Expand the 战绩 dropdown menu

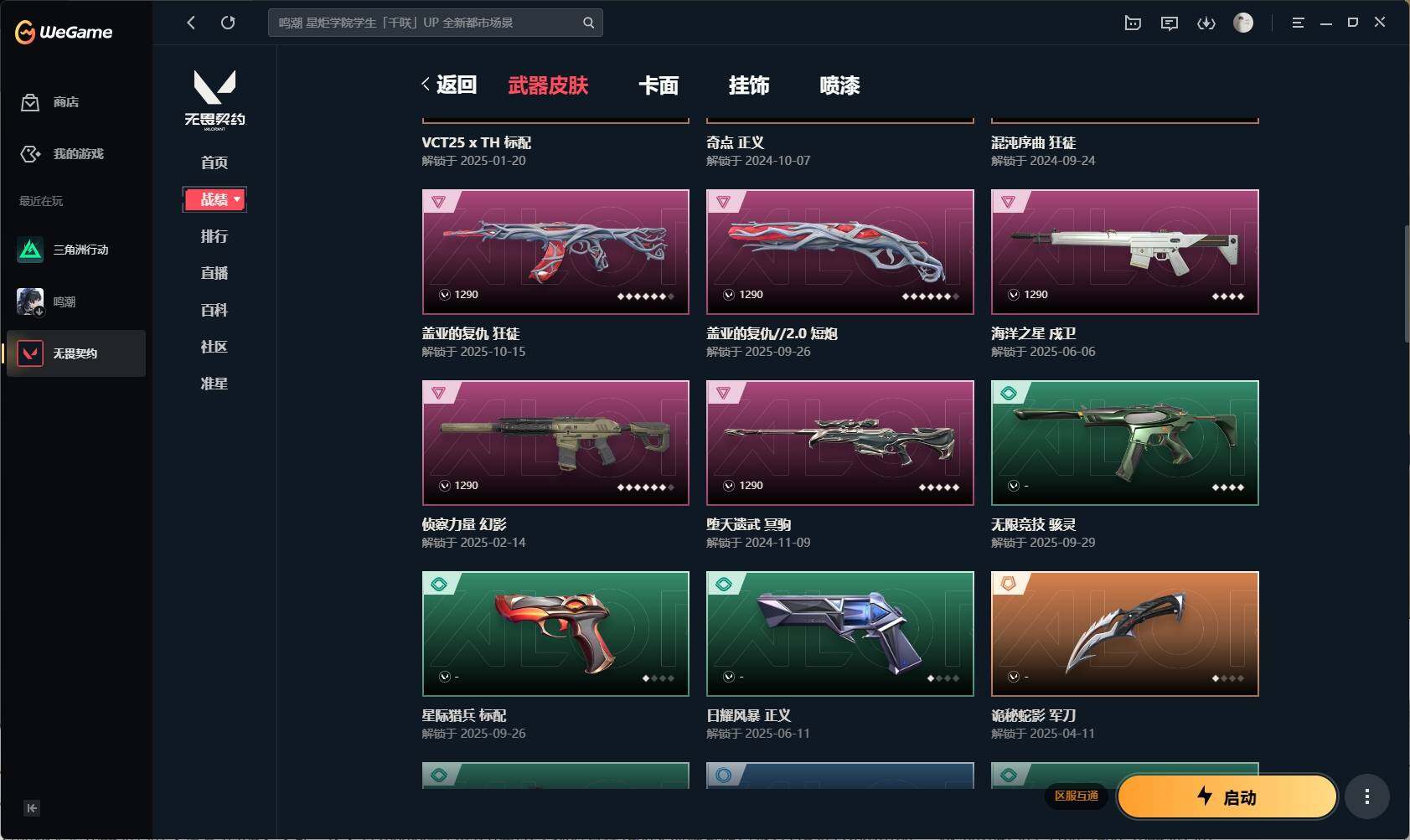[214, 199]
